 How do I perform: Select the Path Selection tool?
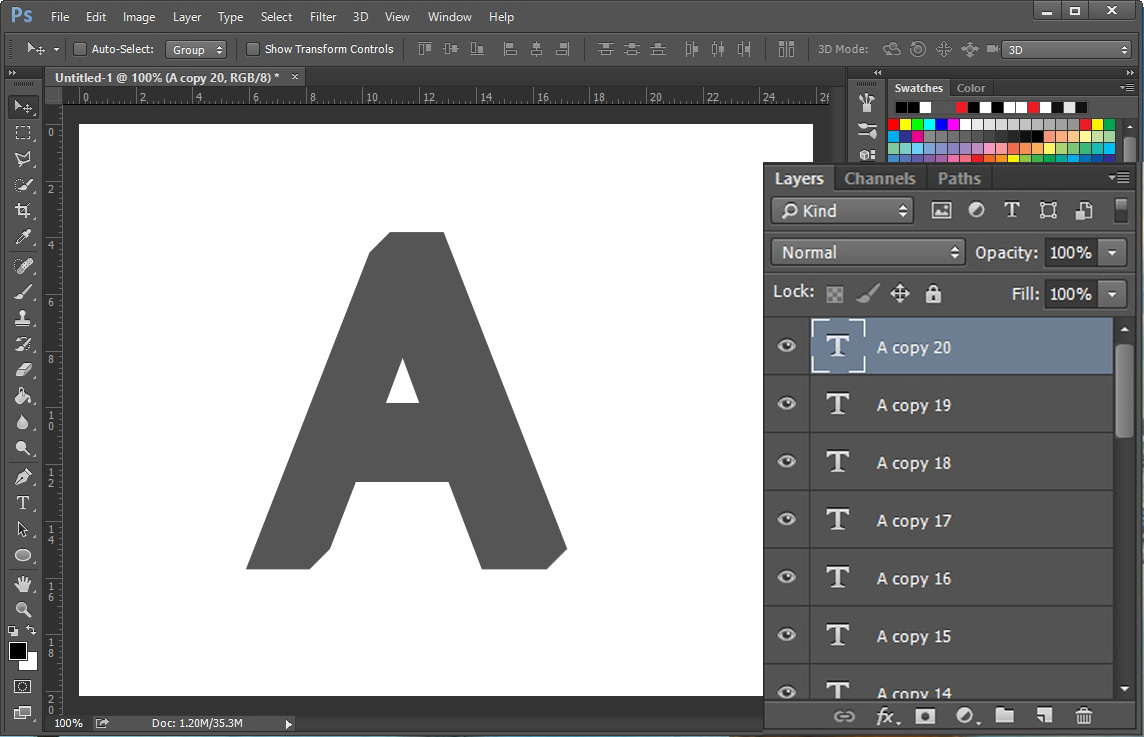pos(23,529)
